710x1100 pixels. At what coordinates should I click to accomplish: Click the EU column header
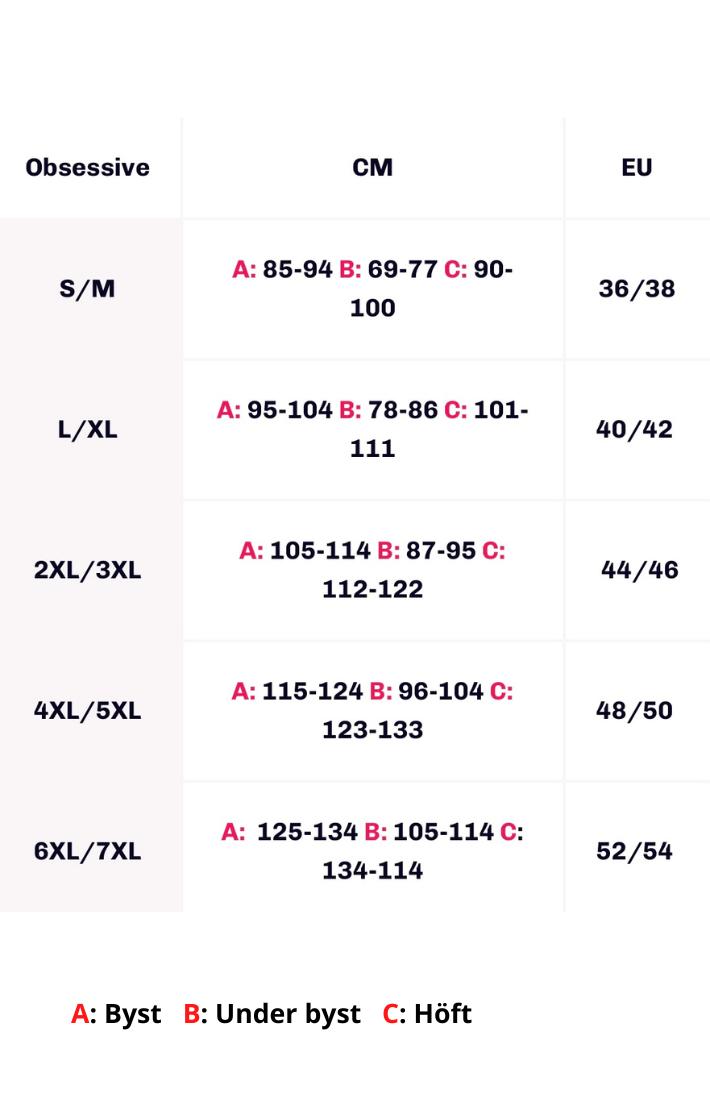(x=637, y=168)
